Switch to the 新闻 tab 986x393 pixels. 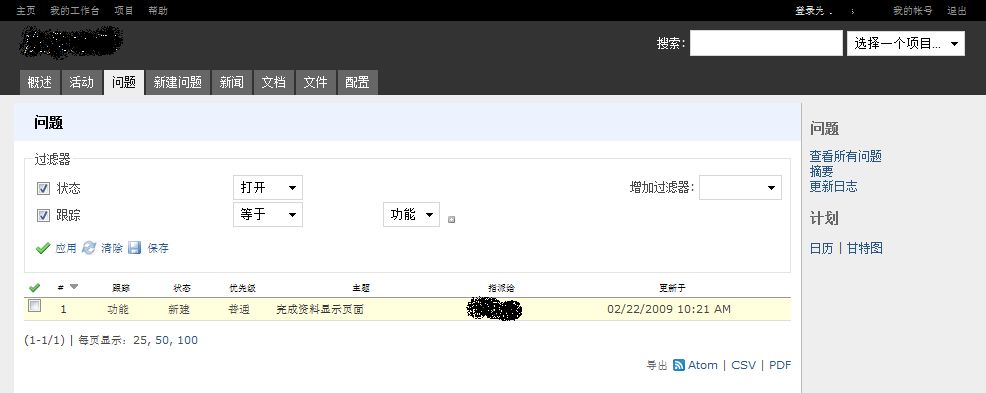tap(231, 82)
